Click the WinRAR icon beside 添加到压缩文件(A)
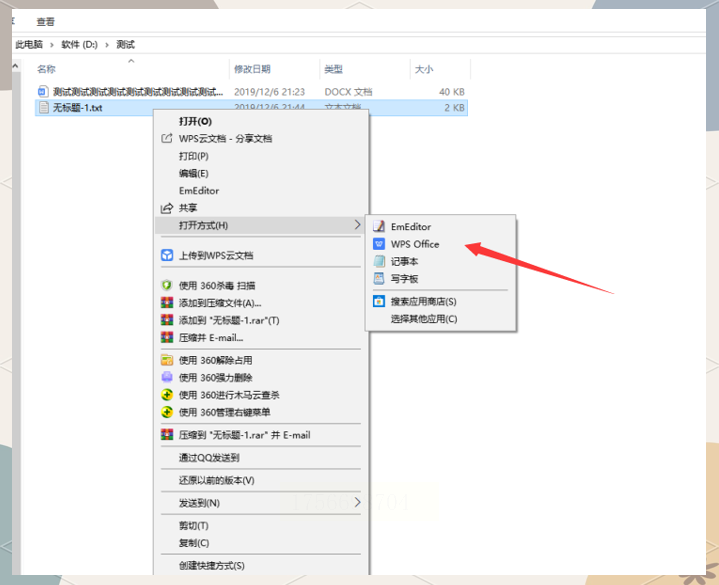The height and width of the screenshot is (585, 719). coord(167,303)
